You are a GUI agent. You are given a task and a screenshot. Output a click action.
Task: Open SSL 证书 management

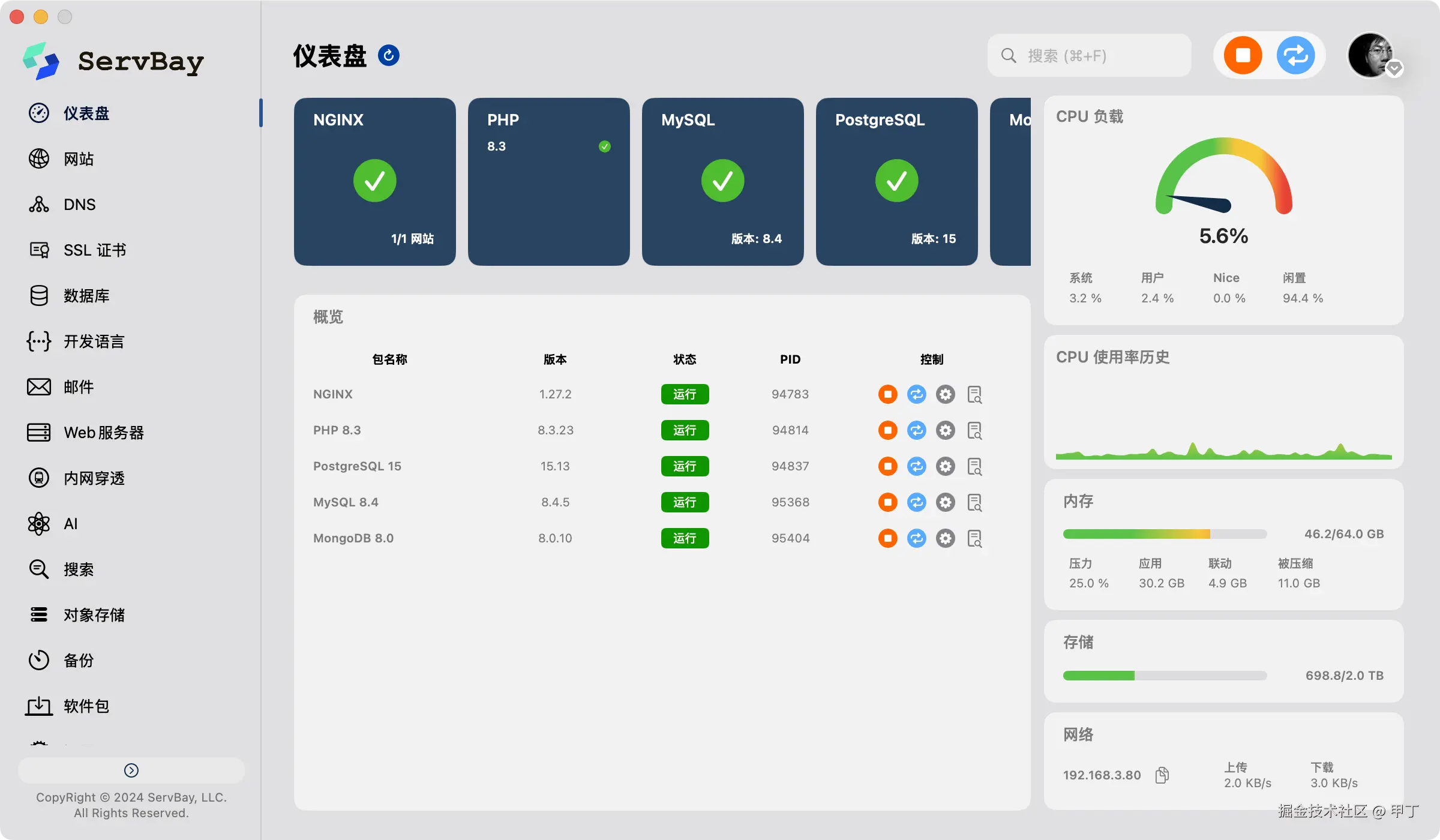coord(93,250)
